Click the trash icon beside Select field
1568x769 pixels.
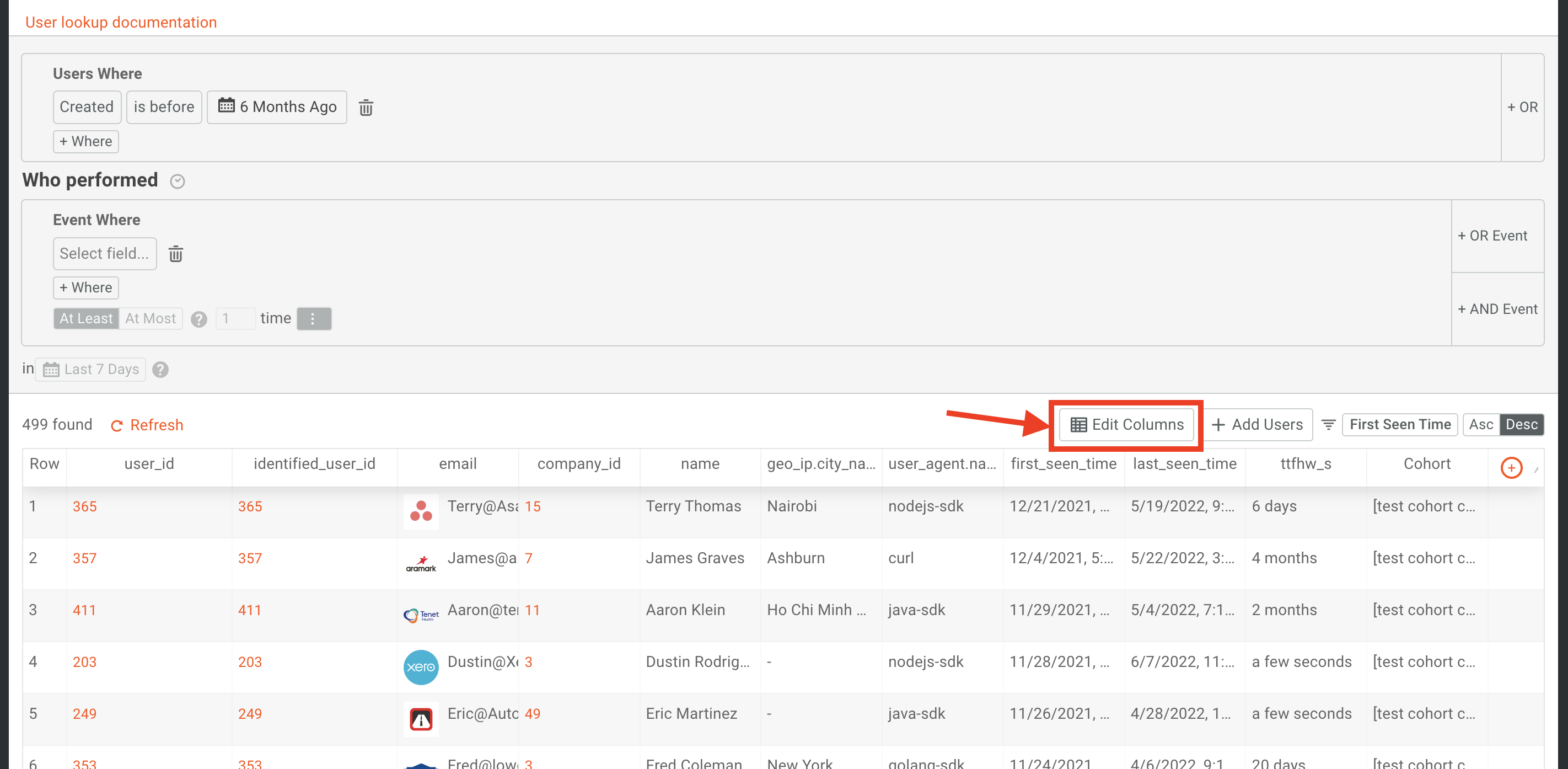pos(176,253)
